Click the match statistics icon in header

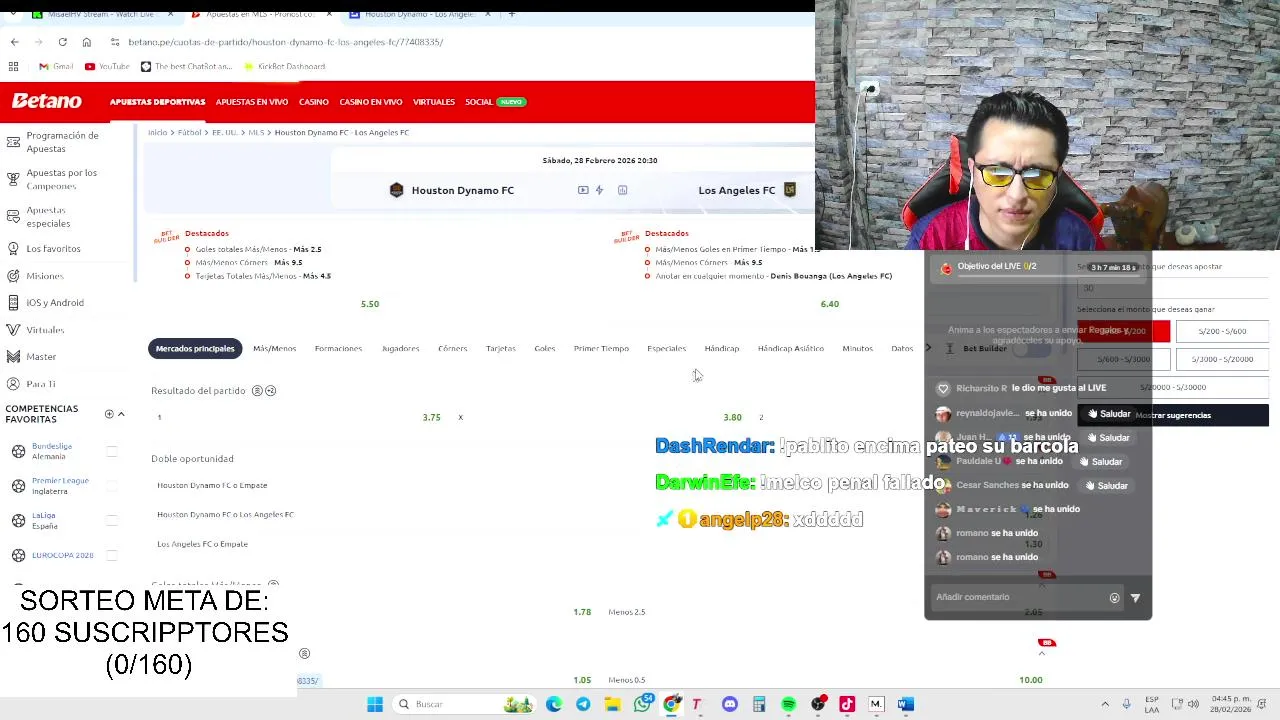622,190
